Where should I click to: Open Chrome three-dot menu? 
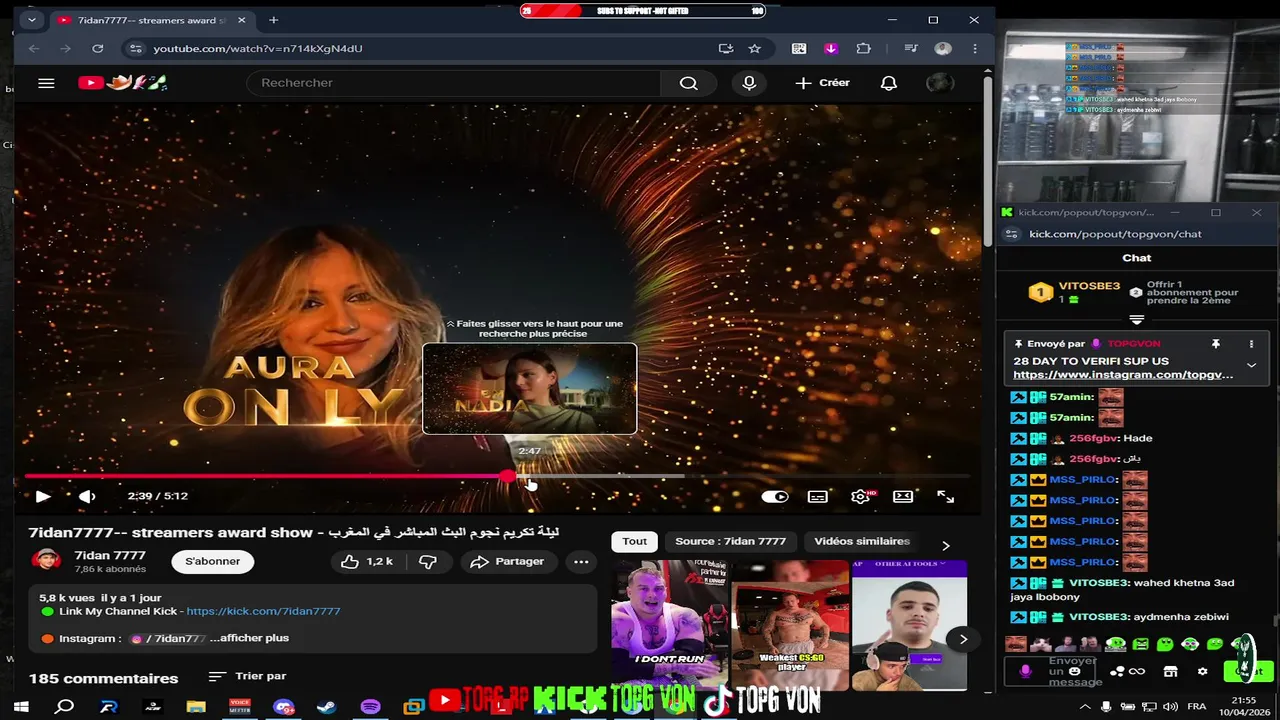point(975,48)
